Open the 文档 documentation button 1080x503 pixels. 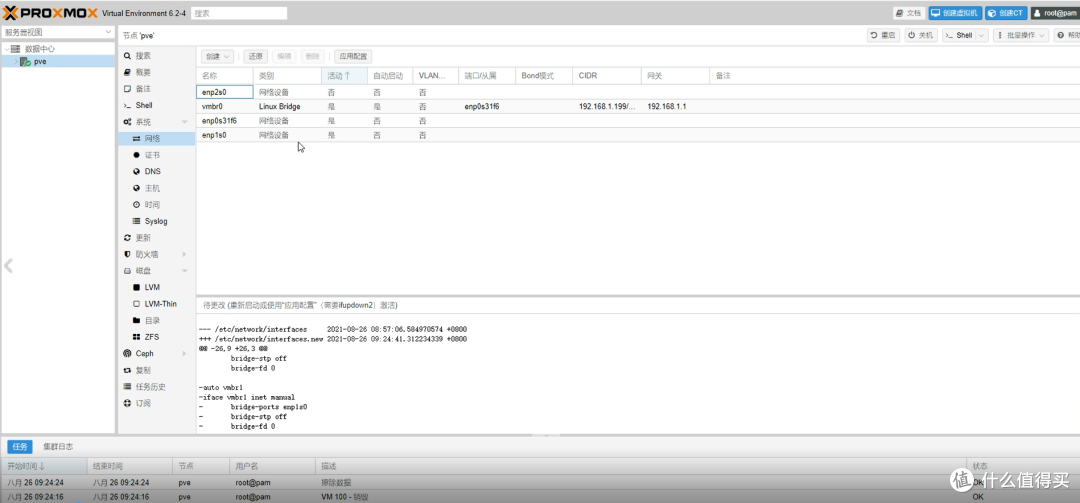(909, 13)
